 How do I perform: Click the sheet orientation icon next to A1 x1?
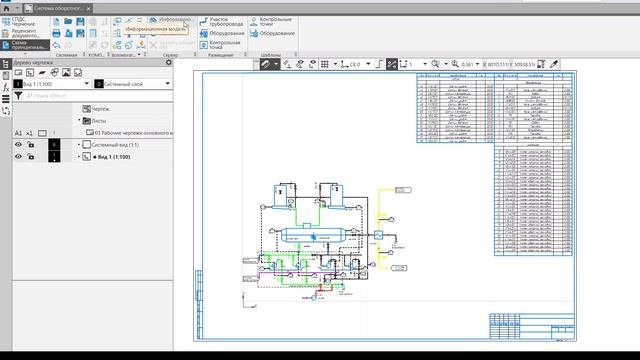(42, 133)
